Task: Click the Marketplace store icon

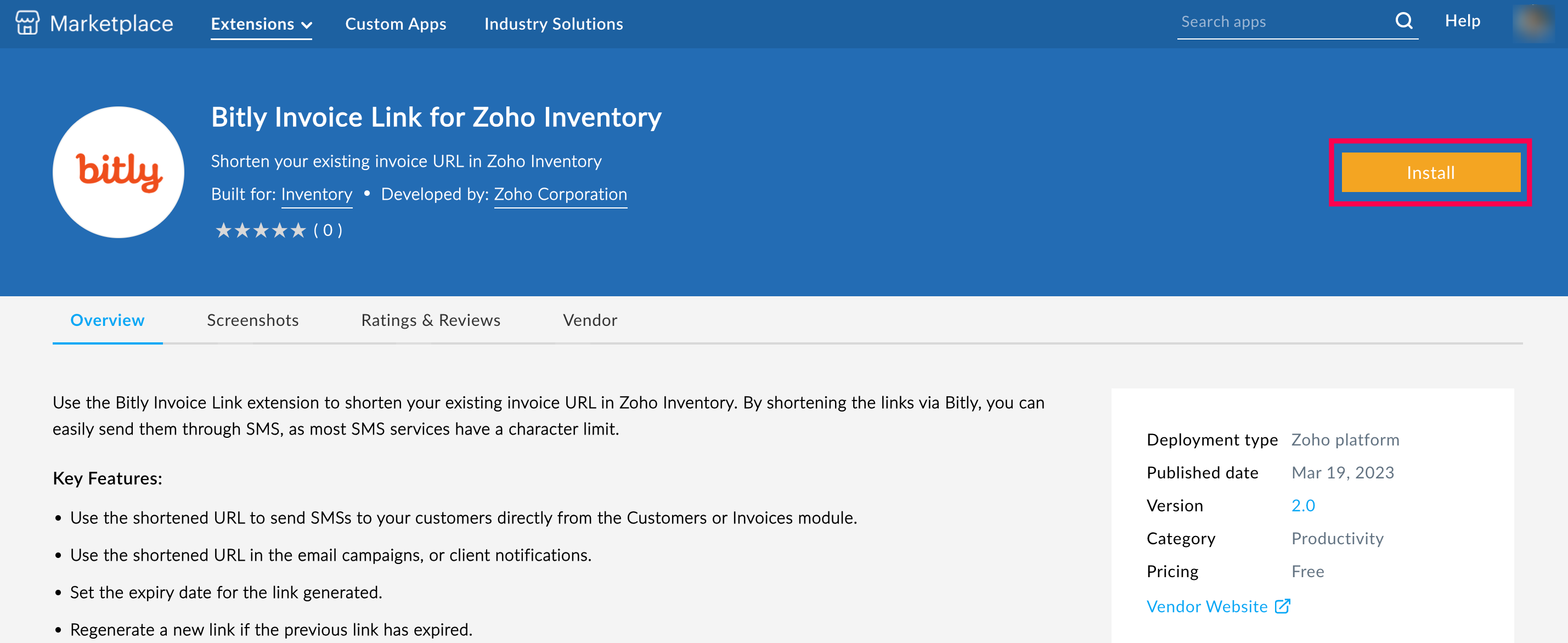Action: point(27,23)
